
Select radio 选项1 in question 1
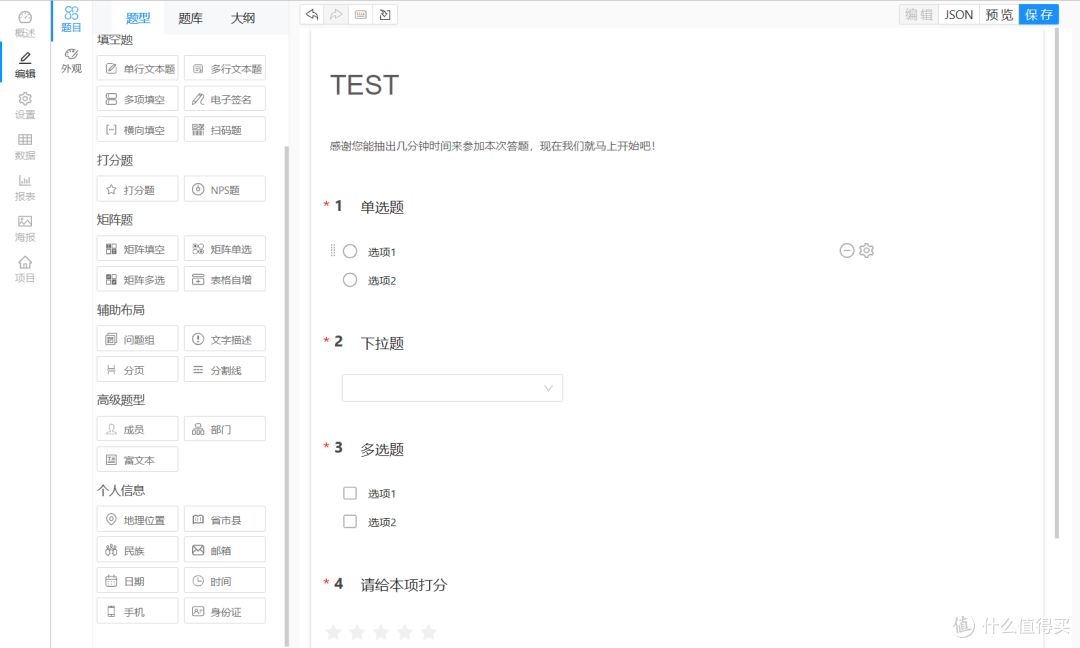350,251
